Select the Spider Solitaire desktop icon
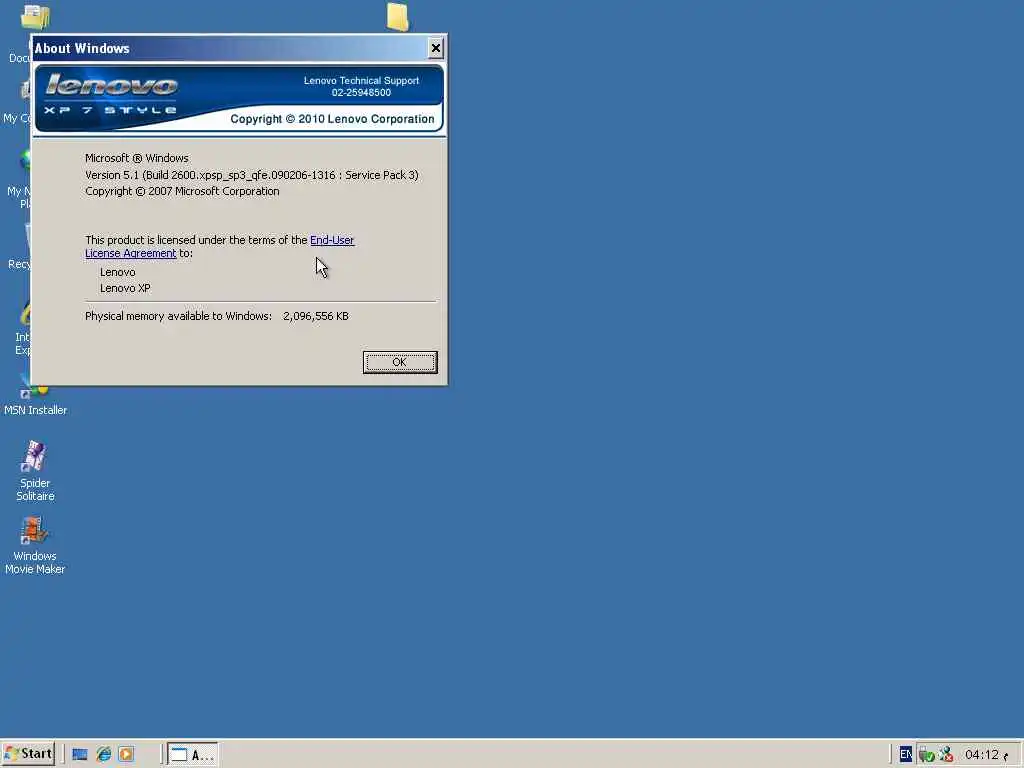Viewport: 1024px width, 768px height. pos(35,470)
